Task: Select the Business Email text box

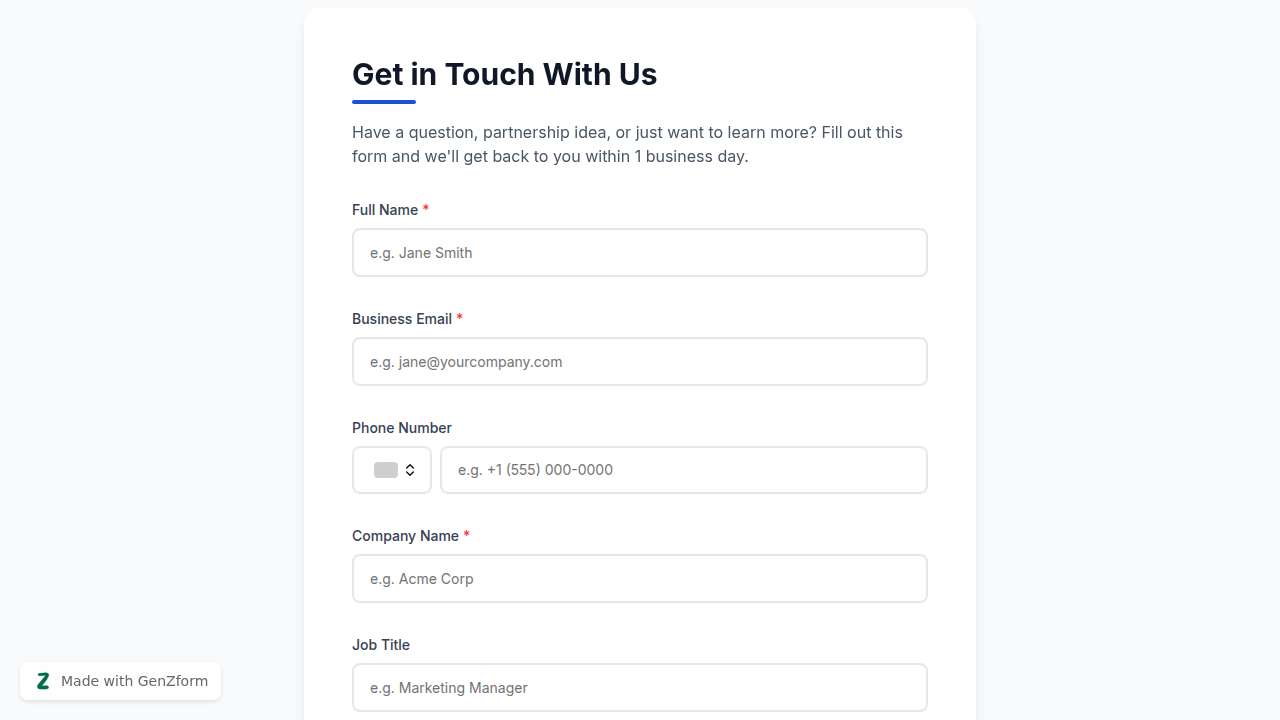Action: [640, 361]
